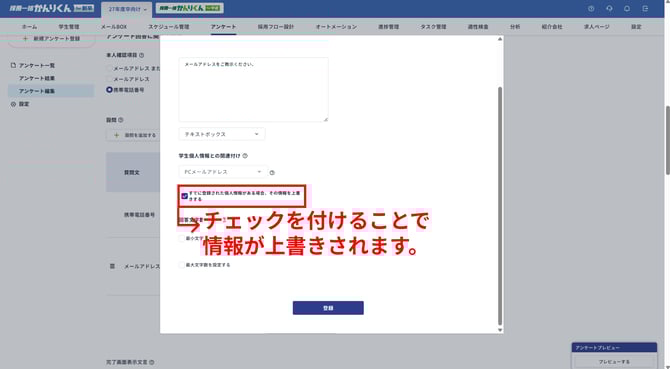This screenshot has height=369, width=670.
Task: Click the page's vertical scrollbar thumb
Action: coord(667,140)
